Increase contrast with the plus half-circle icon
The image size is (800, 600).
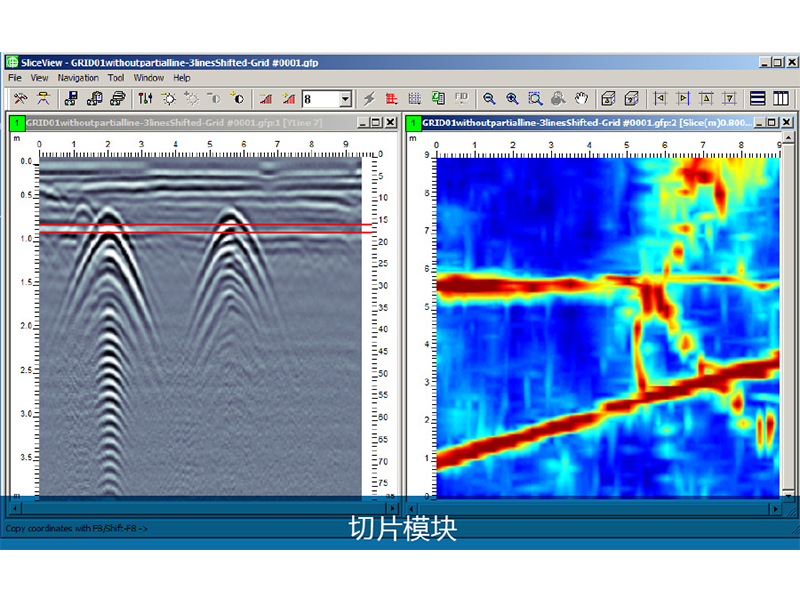pyautogui.click(x=237, y=98)
